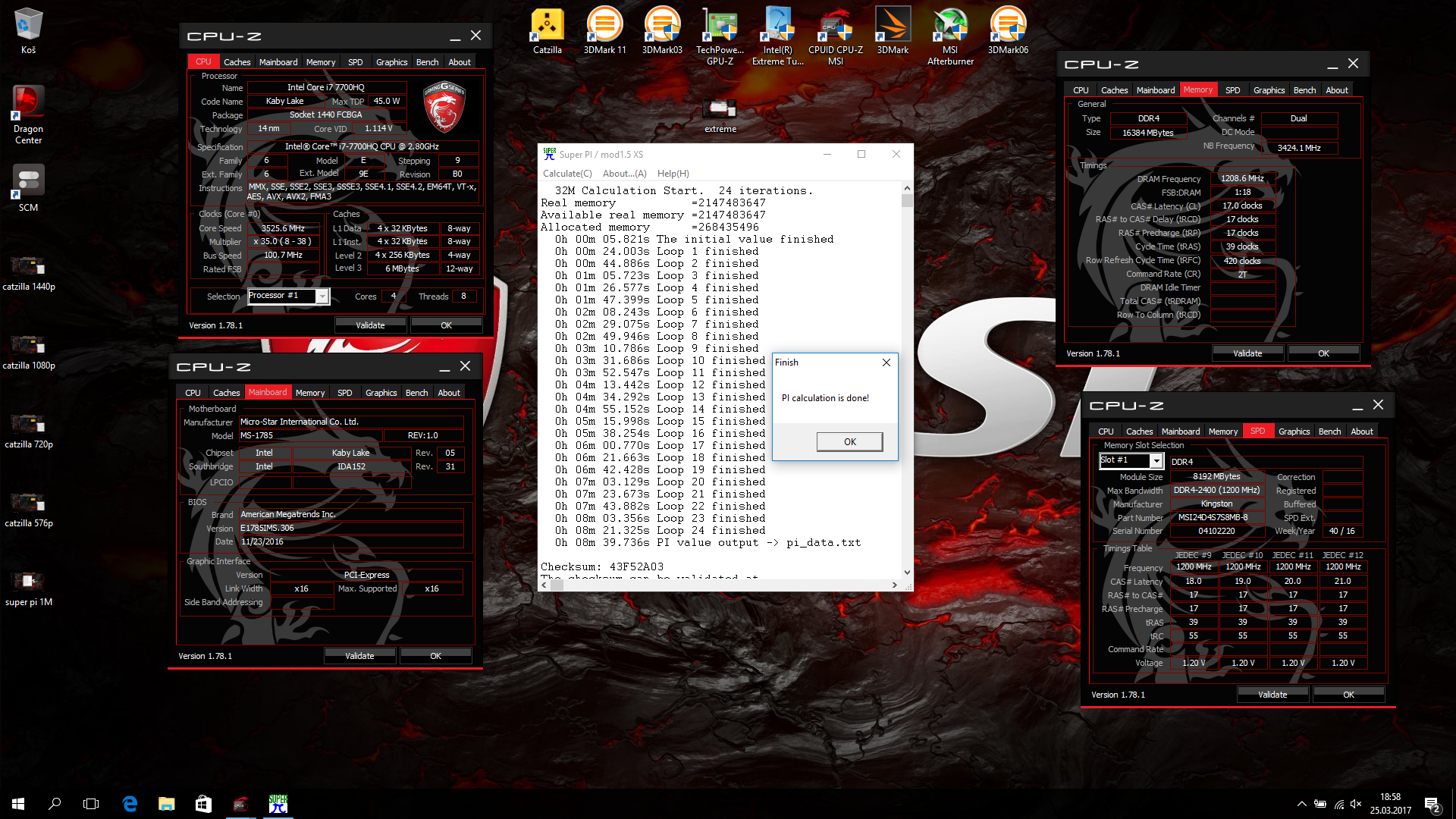Open the Action Center notifications icon

pos(1432,804)
